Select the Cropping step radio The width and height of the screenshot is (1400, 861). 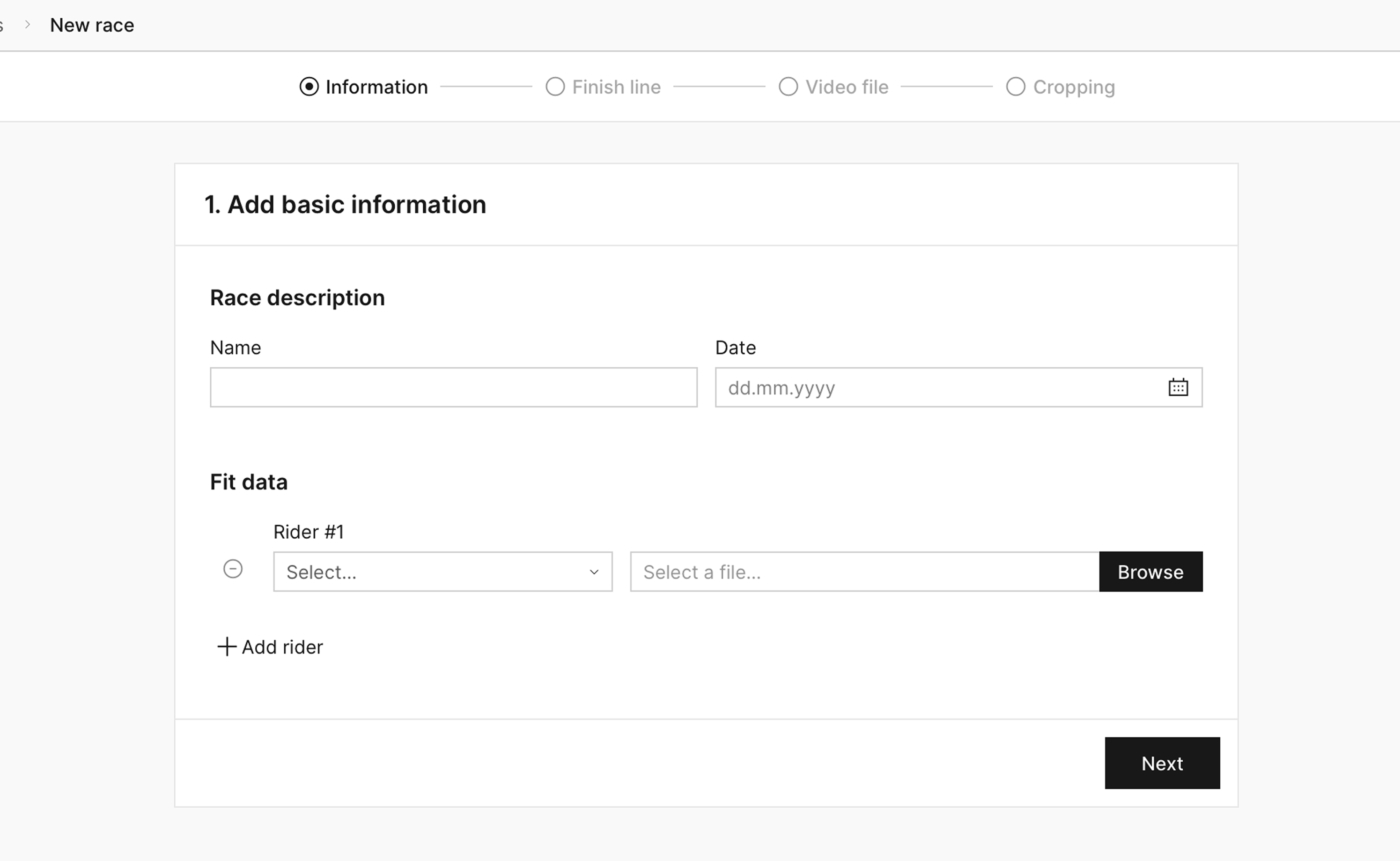[1015, 87]
